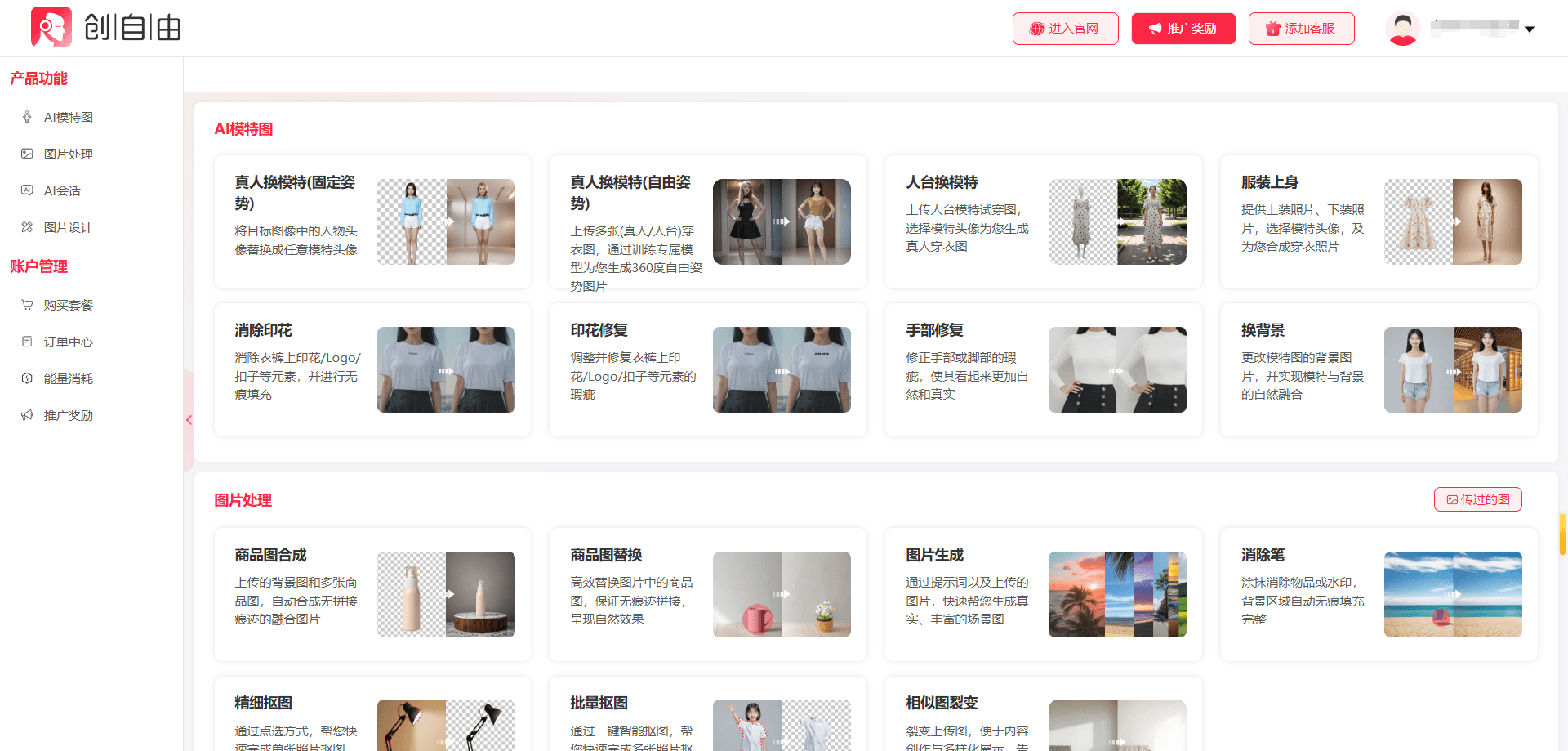
Task: Click the 进入官网 button
Action: click(1065, 29)
